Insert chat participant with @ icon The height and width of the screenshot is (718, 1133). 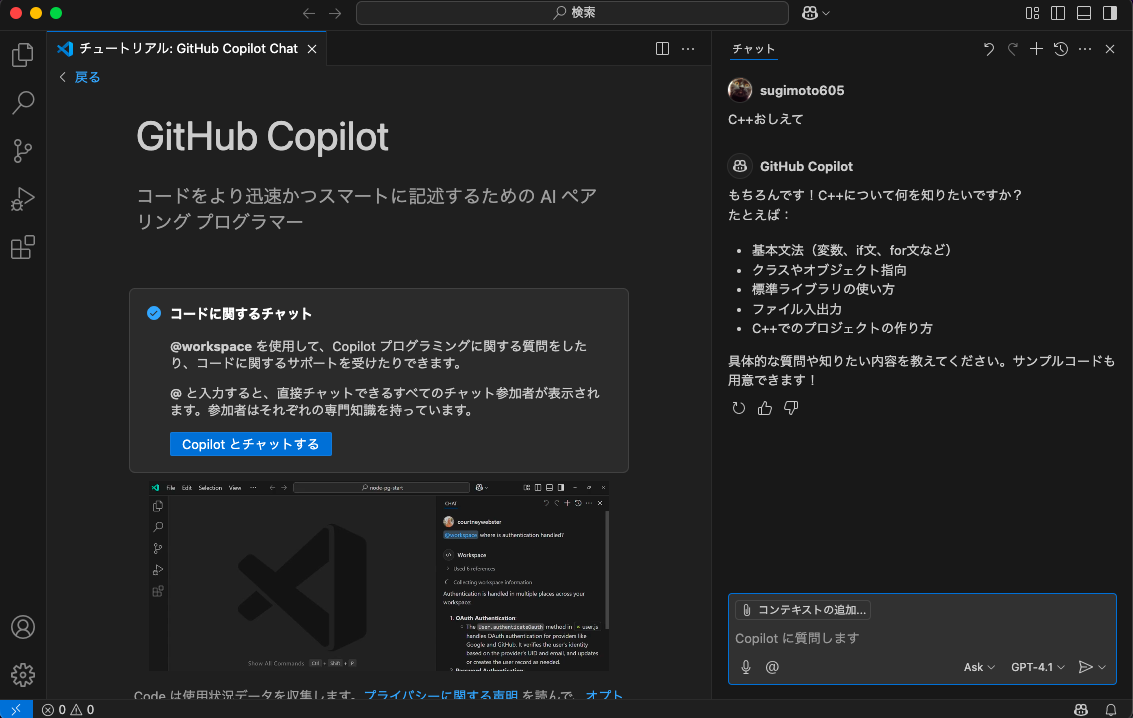tap(772, 667)
